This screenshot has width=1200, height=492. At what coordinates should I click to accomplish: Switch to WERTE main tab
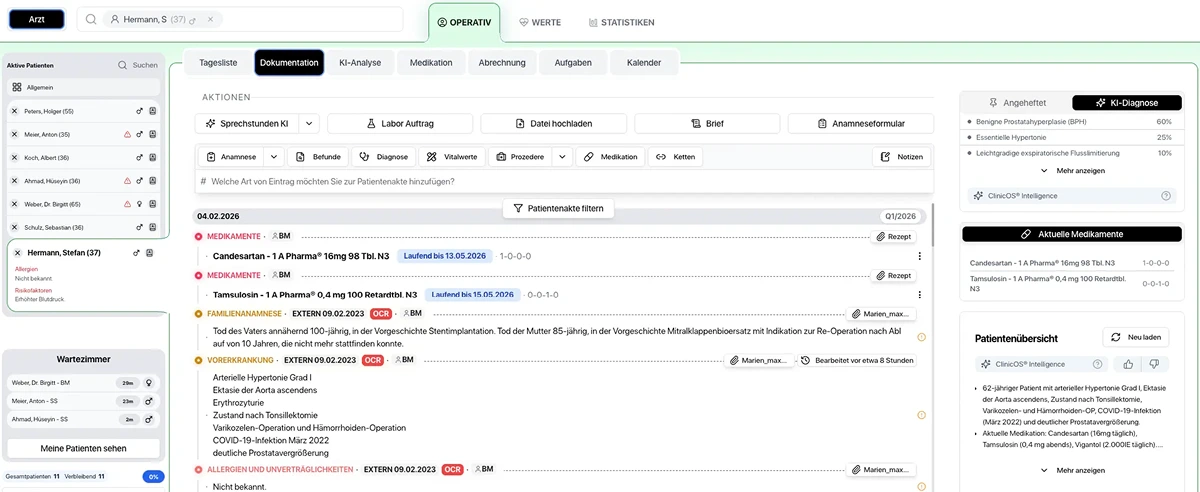[540, 22]
